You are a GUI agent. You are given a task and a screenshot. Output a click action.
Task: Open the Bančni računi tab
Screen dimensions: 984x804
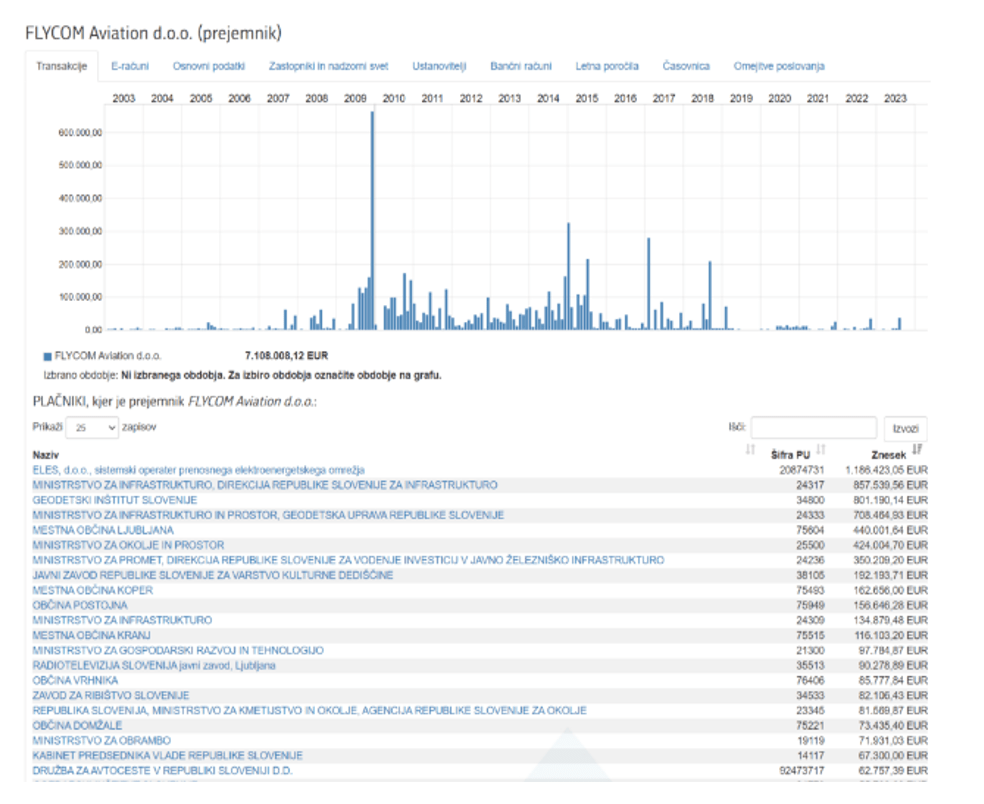point(521,66)
